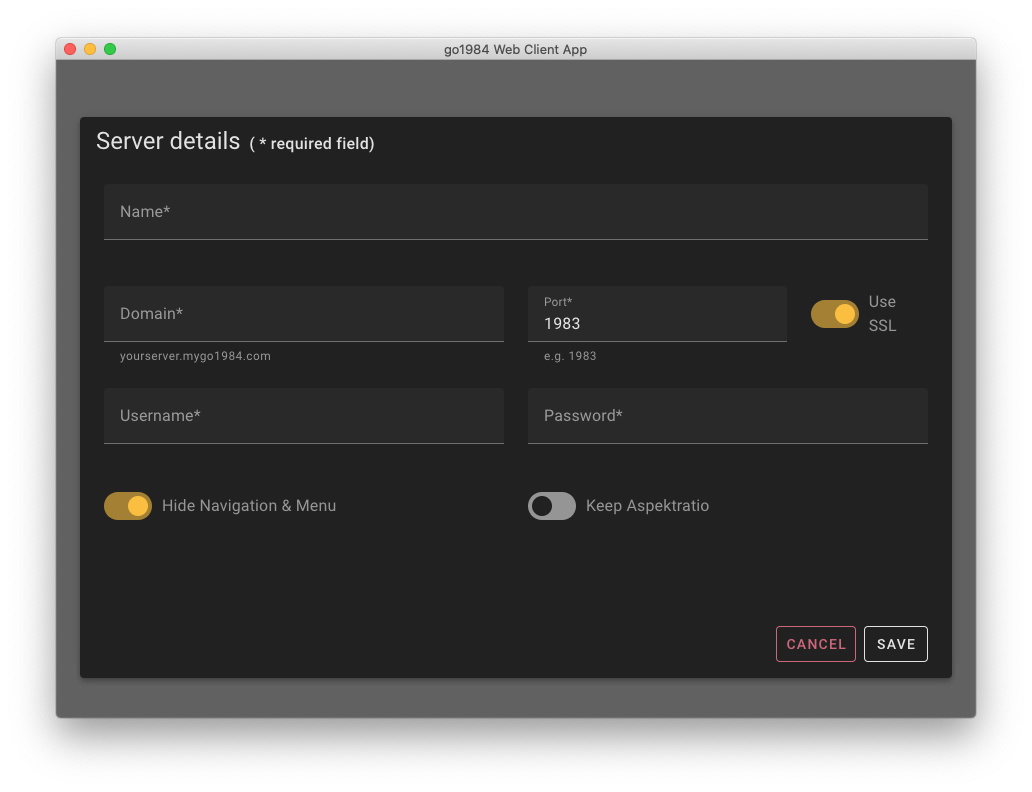Enable the Keep Aspektratio switch

coord(552,506)
